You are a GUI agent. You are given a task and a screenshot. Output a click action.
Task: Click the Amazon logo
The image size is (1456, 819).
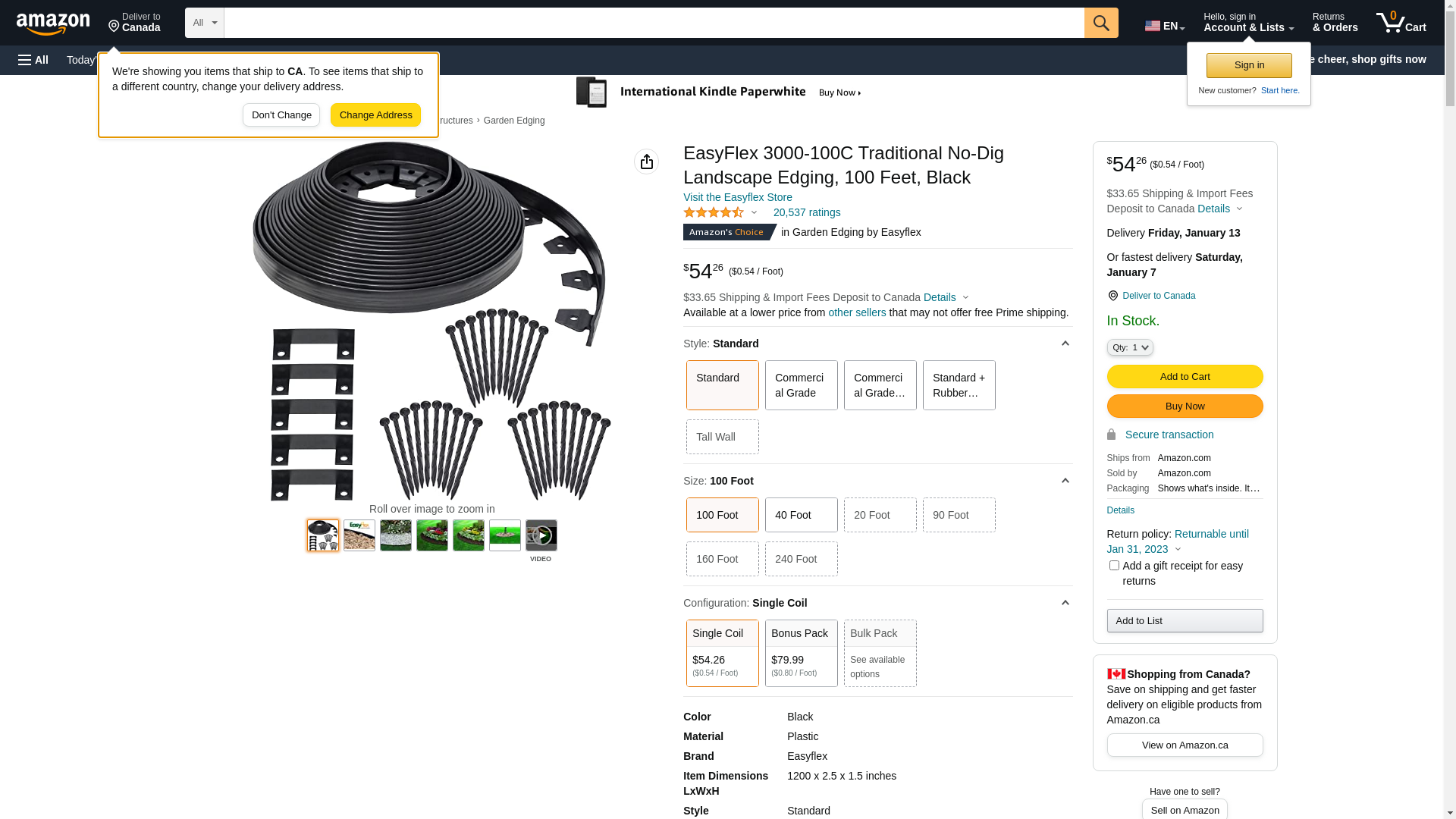point(53,24)
